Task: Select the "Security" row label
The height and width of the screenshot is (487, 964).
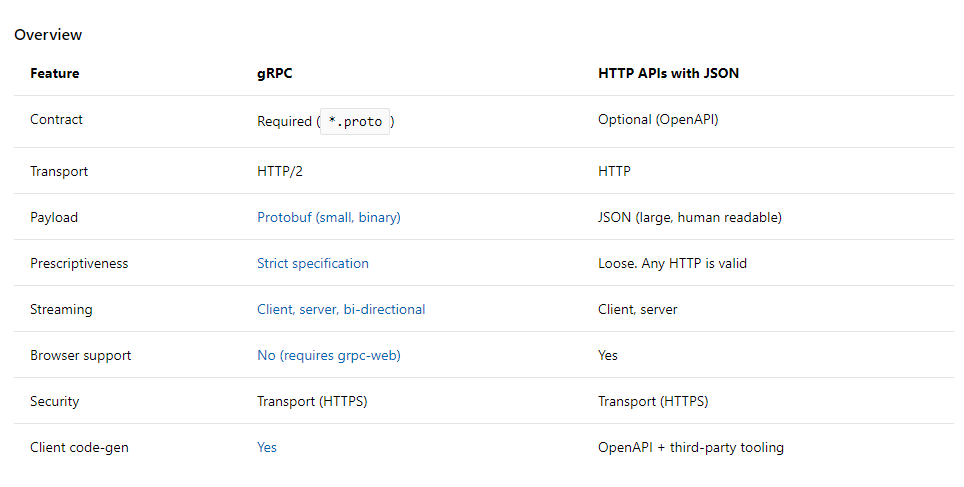Action: click(55, 401)
